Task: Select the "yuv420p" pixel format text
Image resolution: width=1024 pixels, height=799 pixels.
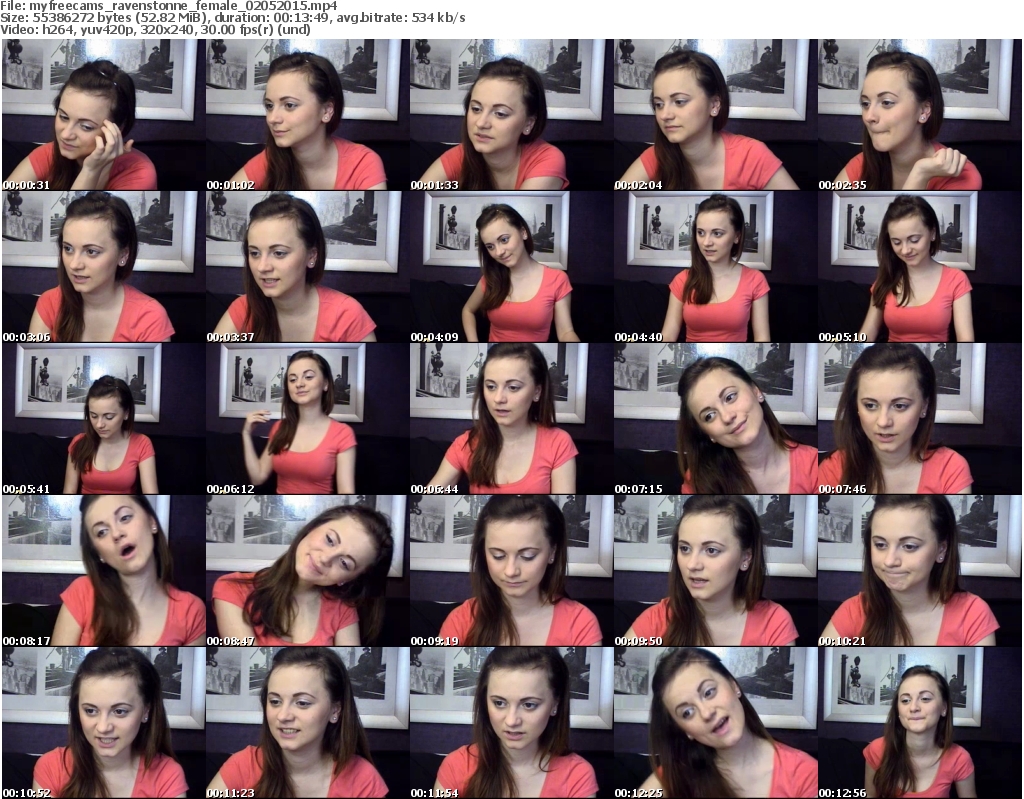Action: (107, 29)
